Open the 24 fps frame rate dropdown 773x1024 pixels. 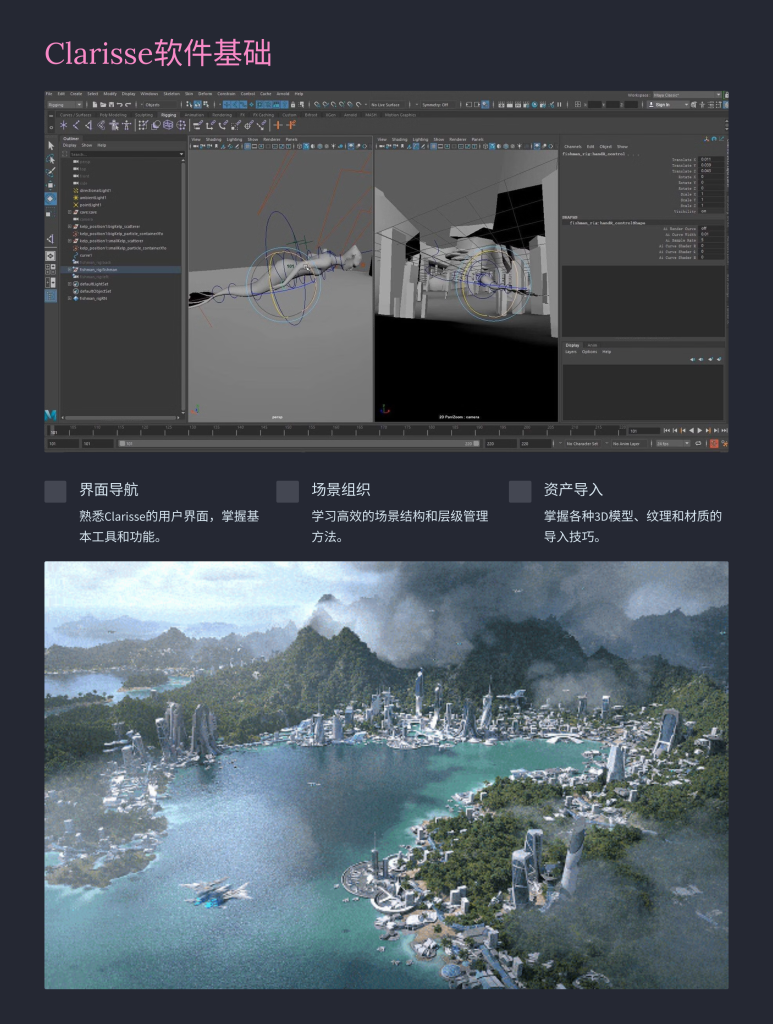pos(672,443)
